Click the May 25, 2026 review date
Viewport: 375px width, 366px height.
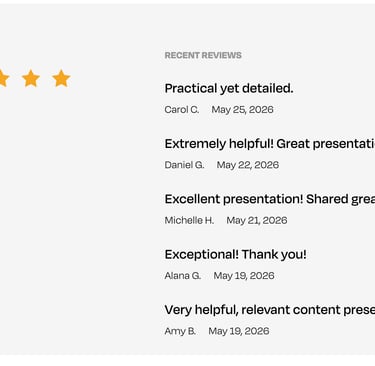tap(243, 109)
